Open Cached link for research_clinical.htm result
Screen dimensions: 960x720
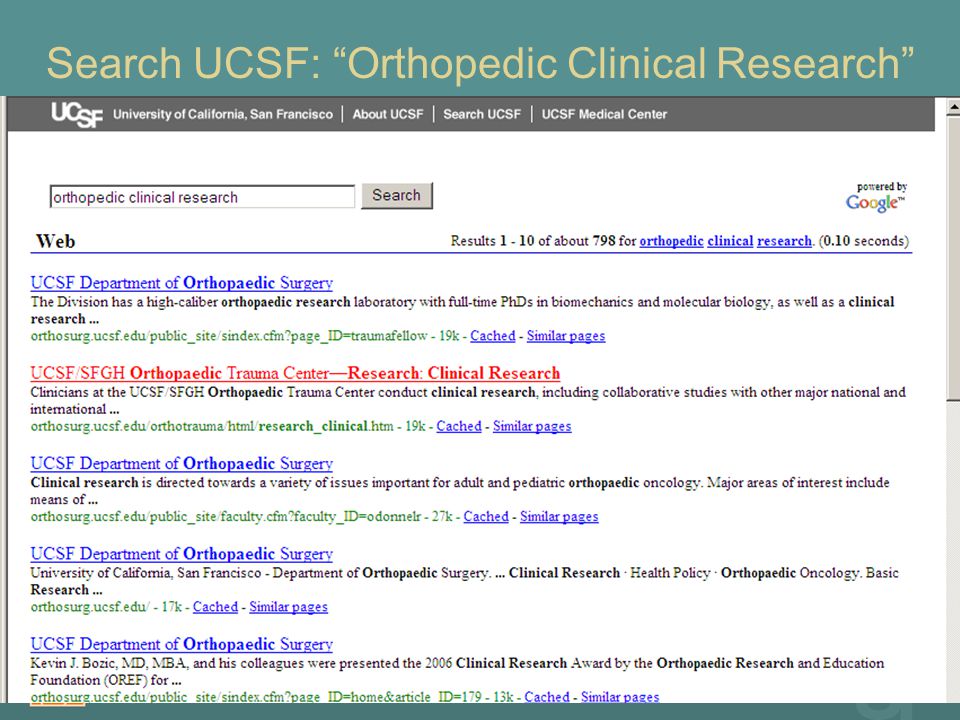(459, 426)
